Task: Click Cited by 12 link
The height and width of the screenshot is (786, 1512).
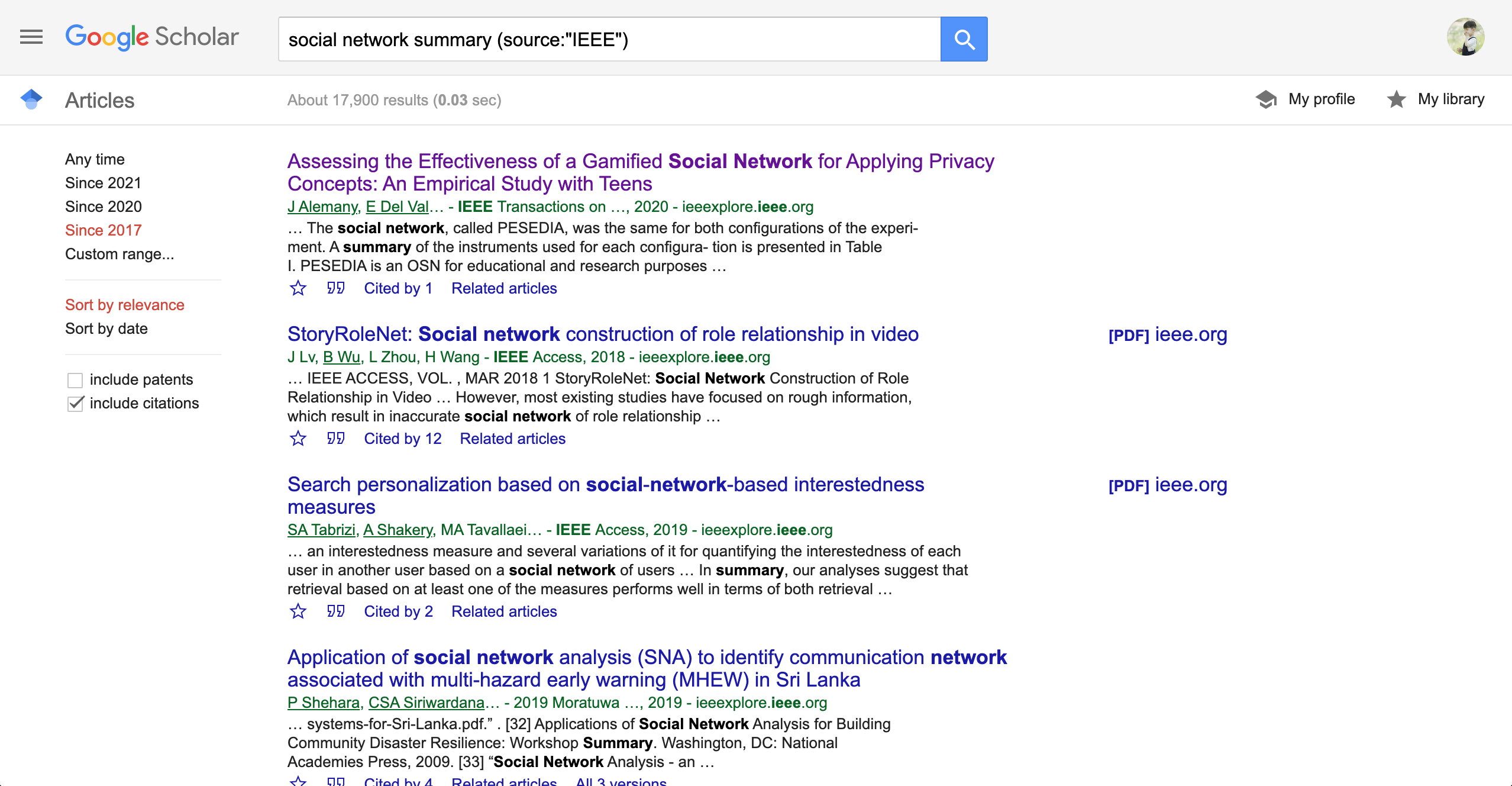Action: (x=403, y=439)
